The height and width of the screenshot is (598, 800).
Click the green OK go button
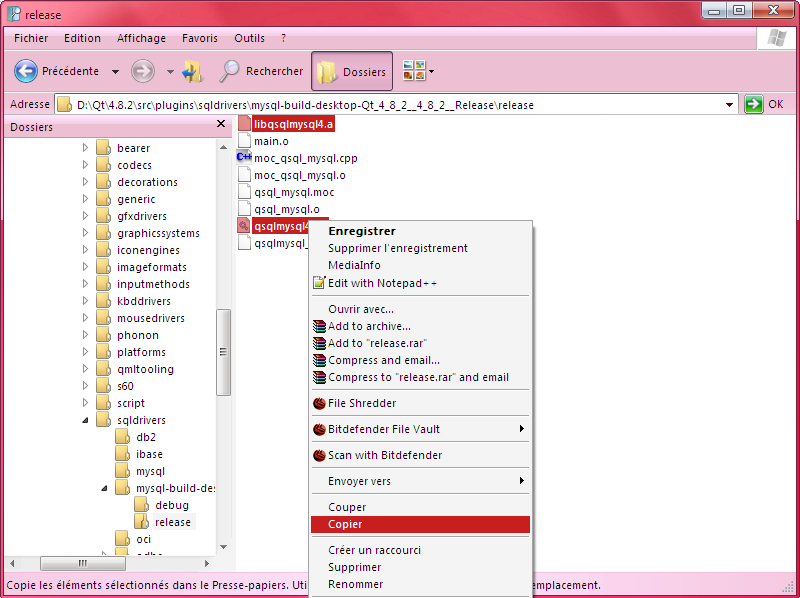754,104
